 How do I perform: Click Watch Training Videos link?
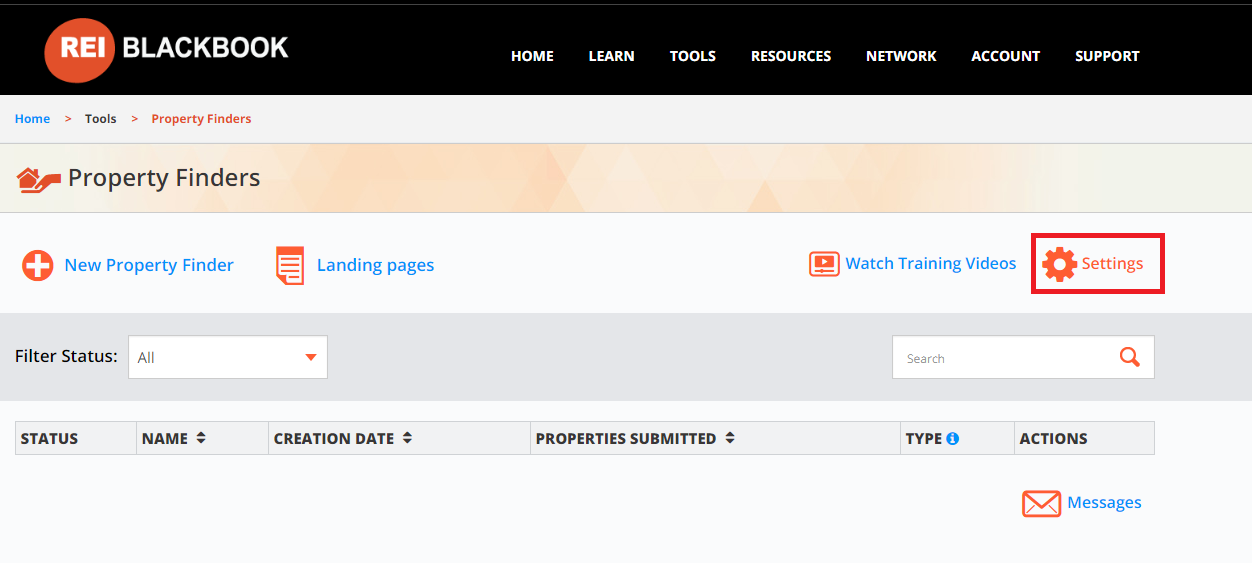point(931,264)
